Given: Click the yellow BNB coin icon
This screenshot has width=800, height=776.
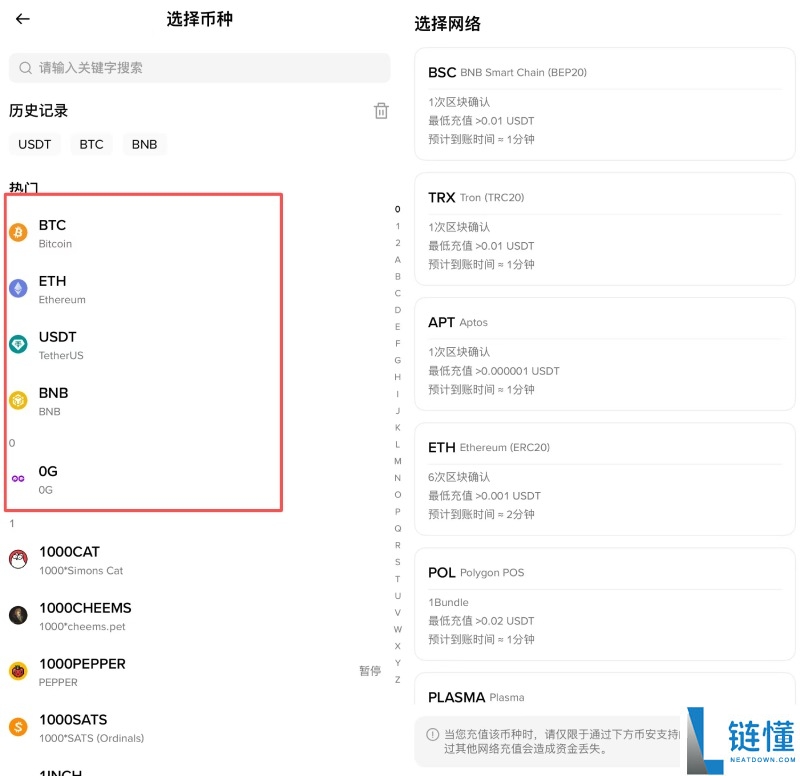Looking at the screenshot, I should (18, 400).
